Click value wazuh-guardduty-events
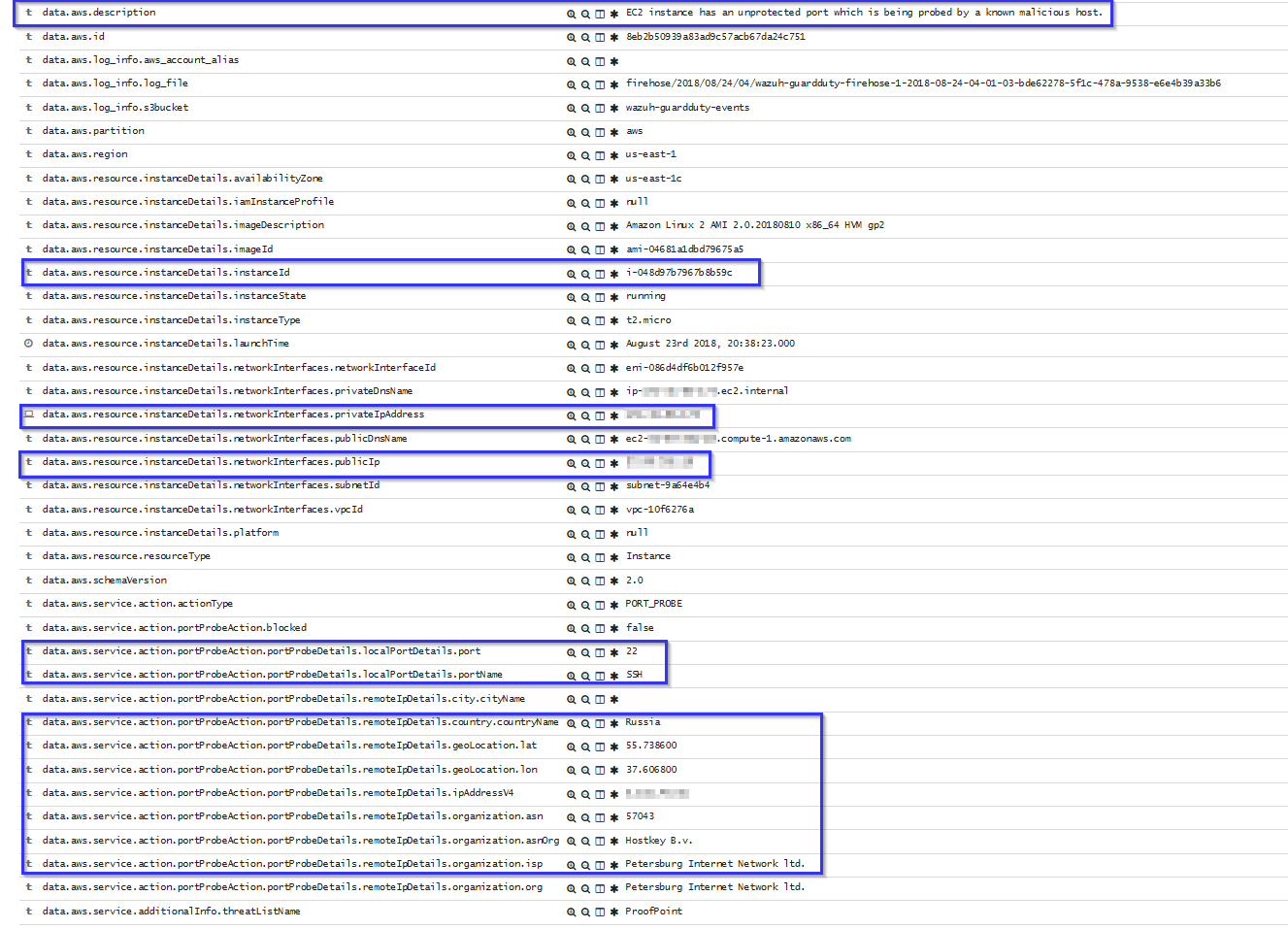The image size is (1288, 929). 687,108
